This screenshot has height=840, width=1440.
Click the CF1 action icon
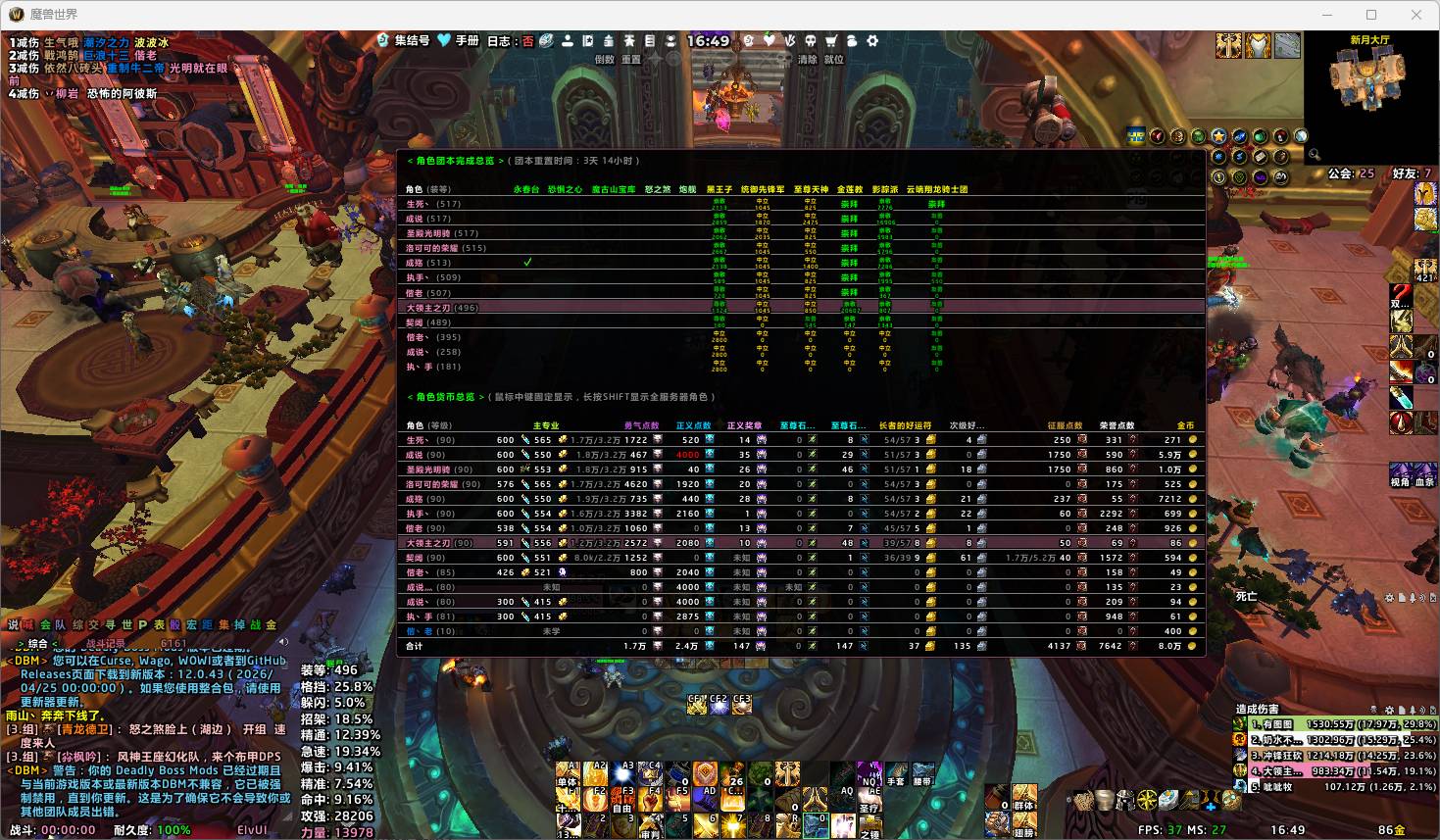coord(697,705)
